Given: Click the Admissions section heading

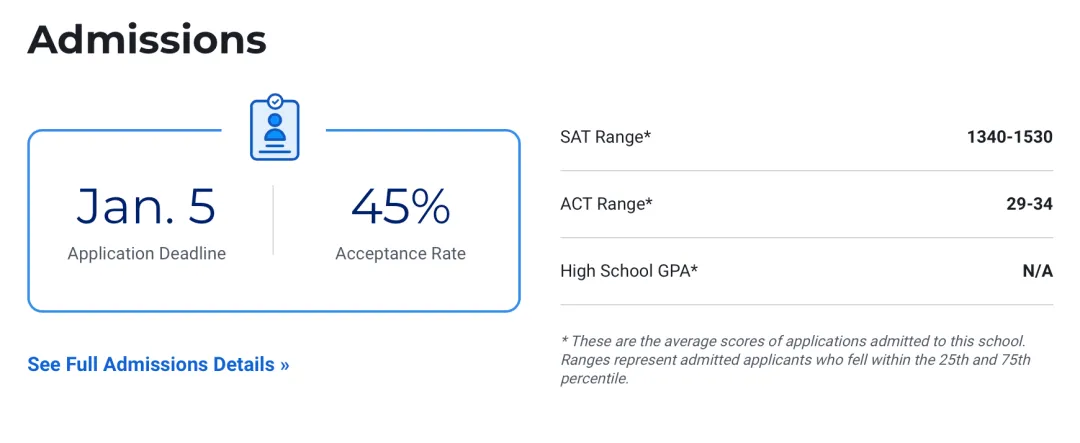Looking at the screenshot, I should [147, 40].
